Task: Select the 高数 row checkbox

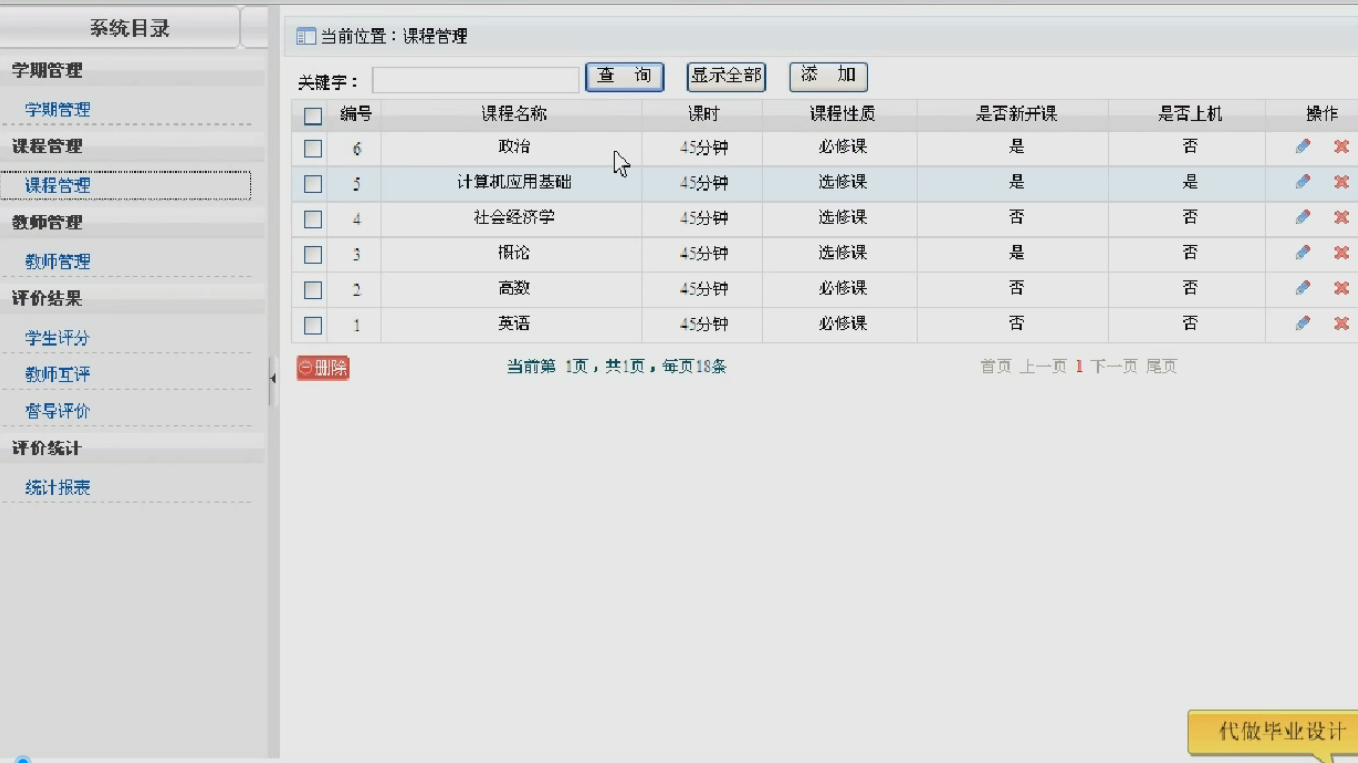Action: tap(313, 290)
